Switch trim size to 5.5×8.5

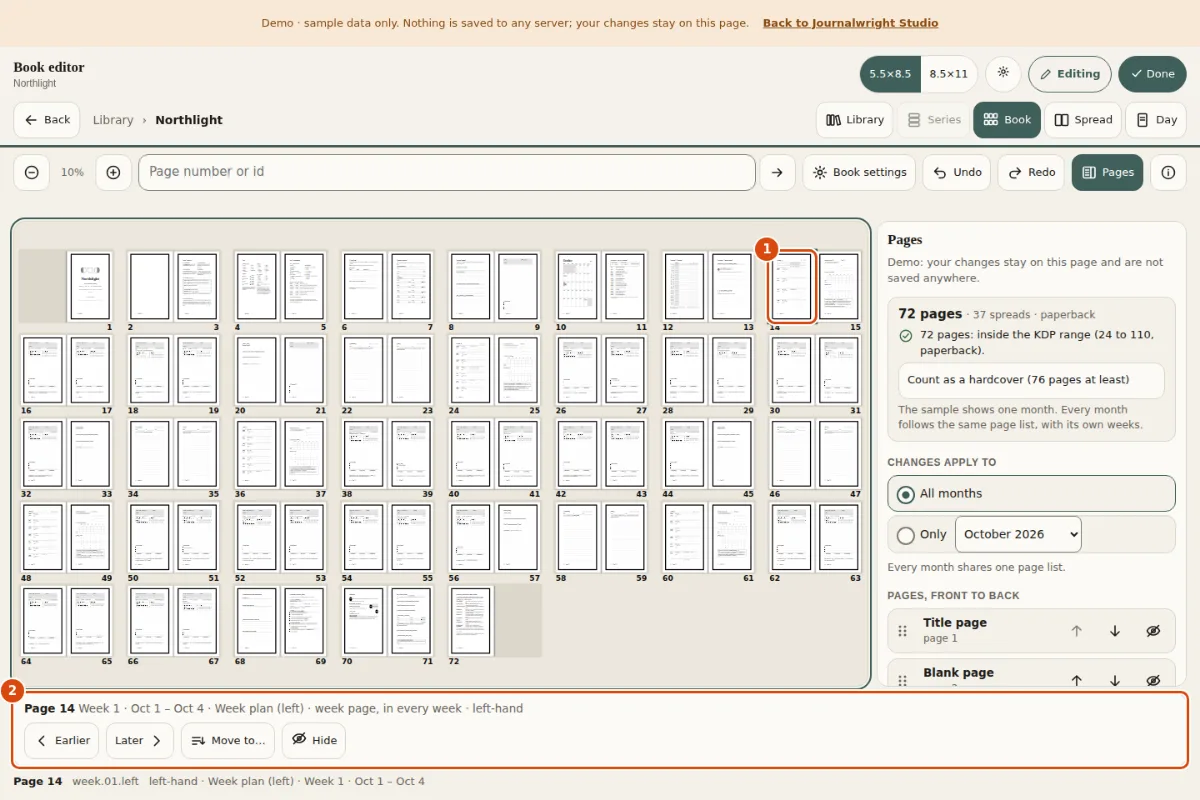pyautogui.click(x=890, y=74)
